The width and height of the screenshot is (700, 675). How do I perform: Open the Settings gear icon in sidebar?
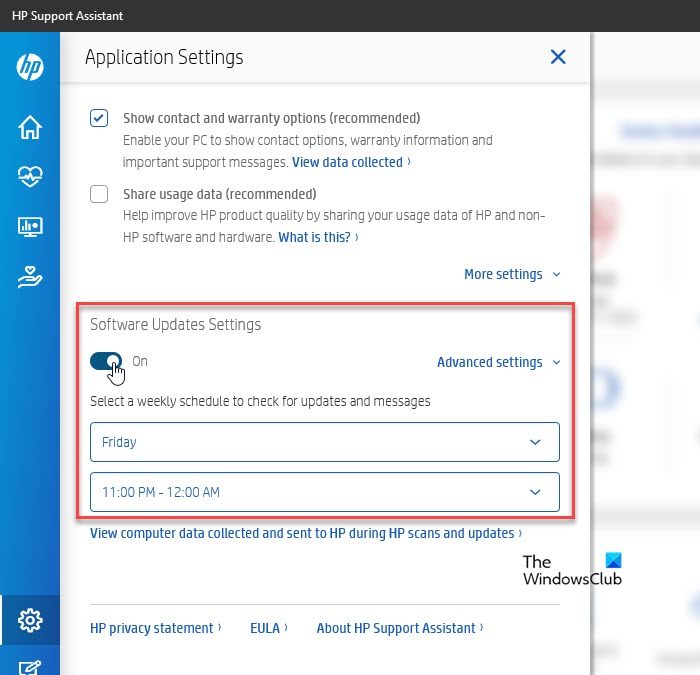tap(30, 620)
